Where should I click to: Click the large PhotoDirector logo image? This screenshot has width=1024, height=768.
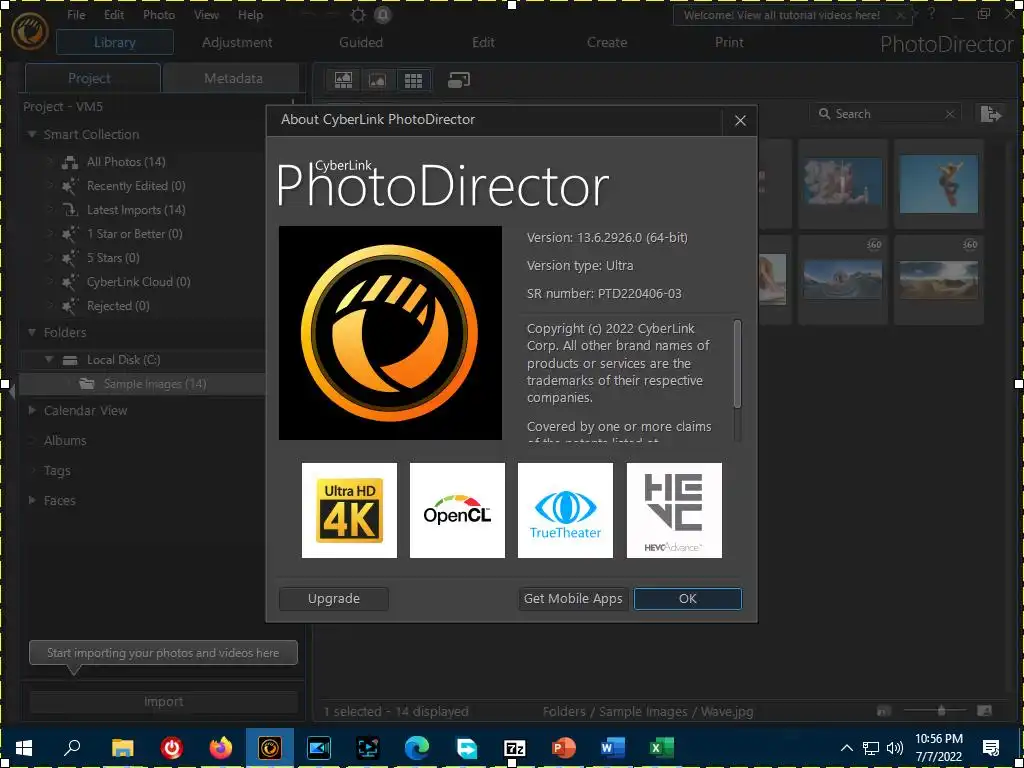pos(391,333)
